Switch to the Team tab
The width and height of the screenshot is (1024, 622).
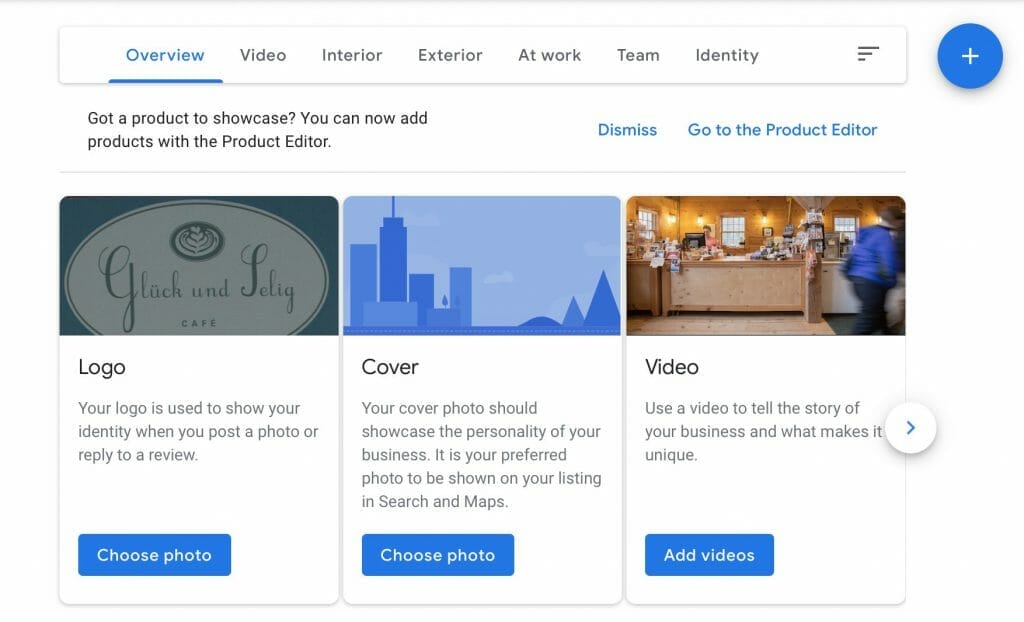[638, 55]
